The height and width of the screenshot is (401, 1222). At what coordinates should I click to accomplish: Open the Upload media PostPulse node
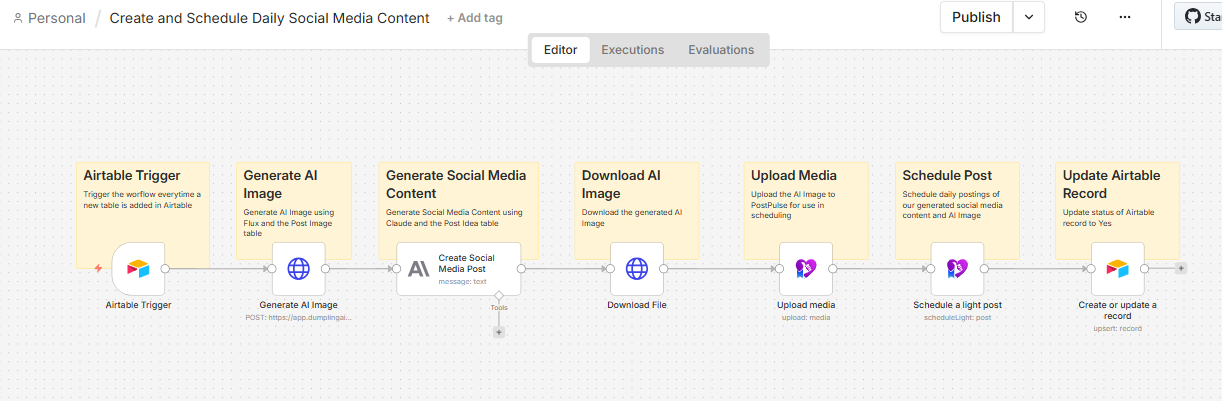point(806,268)
